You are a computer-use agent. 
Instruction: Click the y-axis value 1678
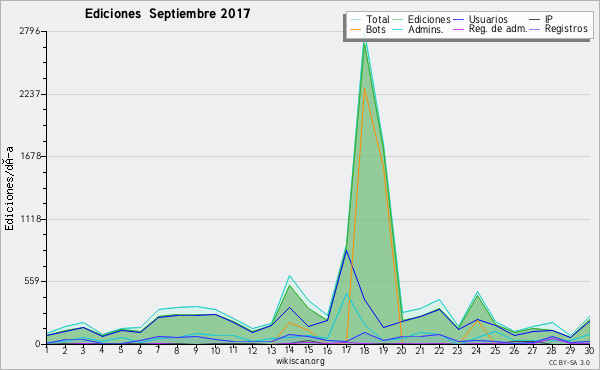30,156
